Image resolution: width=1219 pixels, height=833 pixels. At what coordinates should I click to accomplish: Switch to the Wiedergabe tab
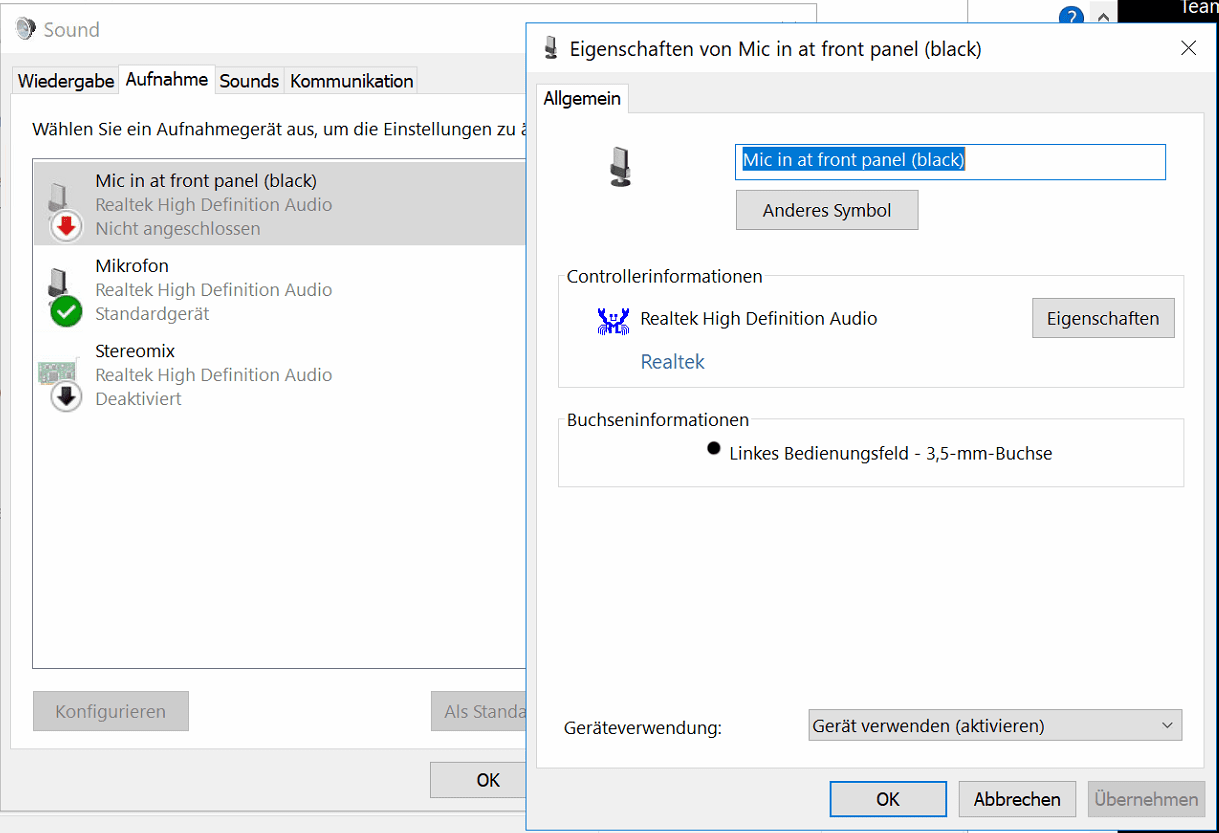click(66, 81)
